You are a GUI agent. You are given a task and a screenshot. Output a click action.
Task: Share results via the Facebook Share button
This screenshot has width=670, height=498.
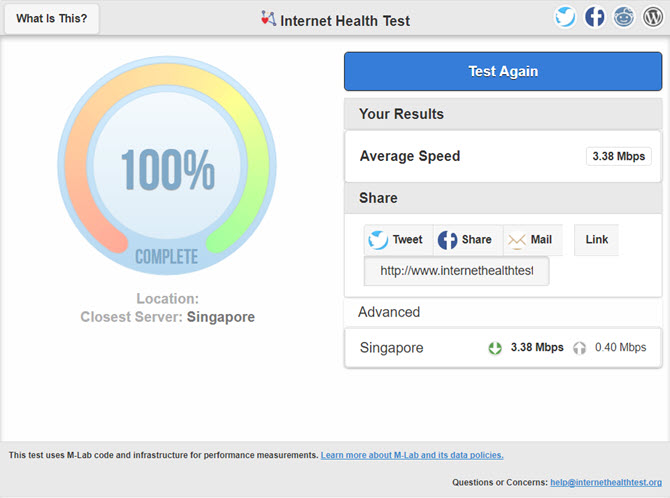(467, 240)
